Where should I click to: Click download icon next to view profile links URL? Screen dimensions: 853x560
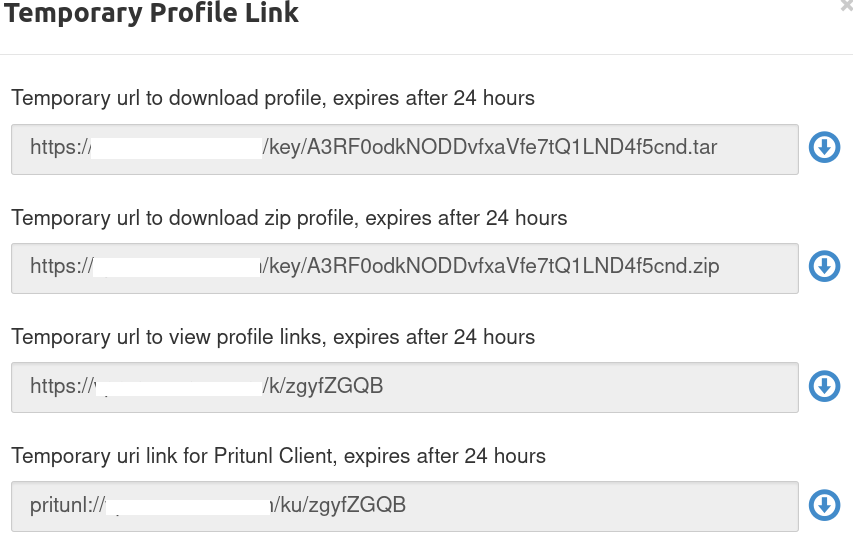click(x=823, y=386)
